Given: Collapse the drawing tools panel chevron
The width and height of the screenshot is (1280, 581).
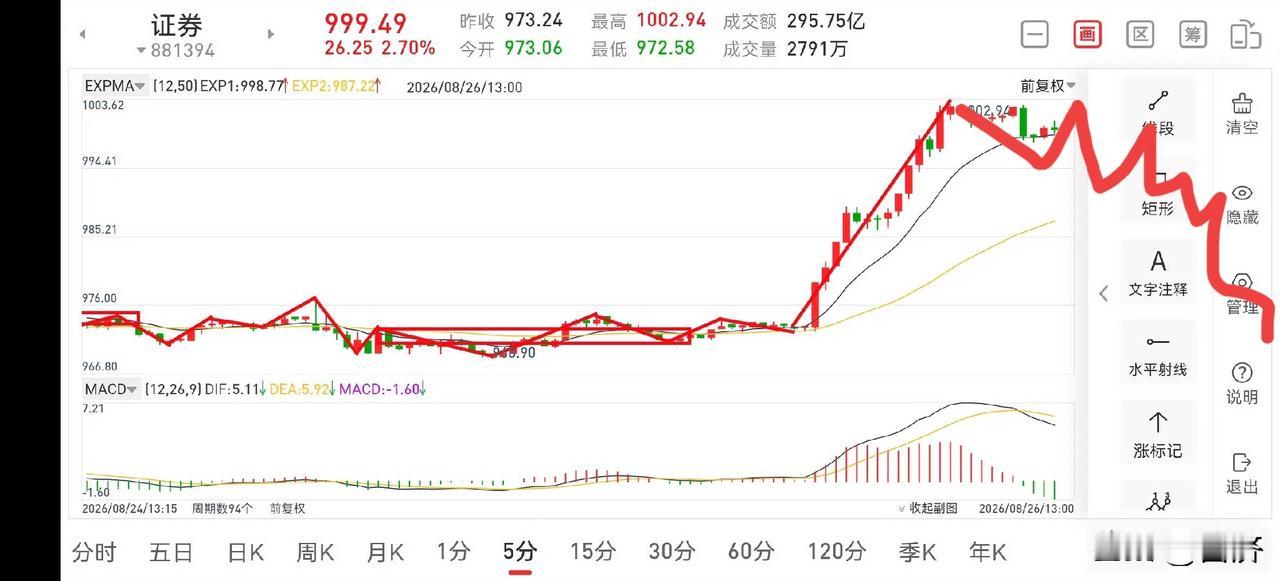Looking at the screenshot, I should (1104, 293).
